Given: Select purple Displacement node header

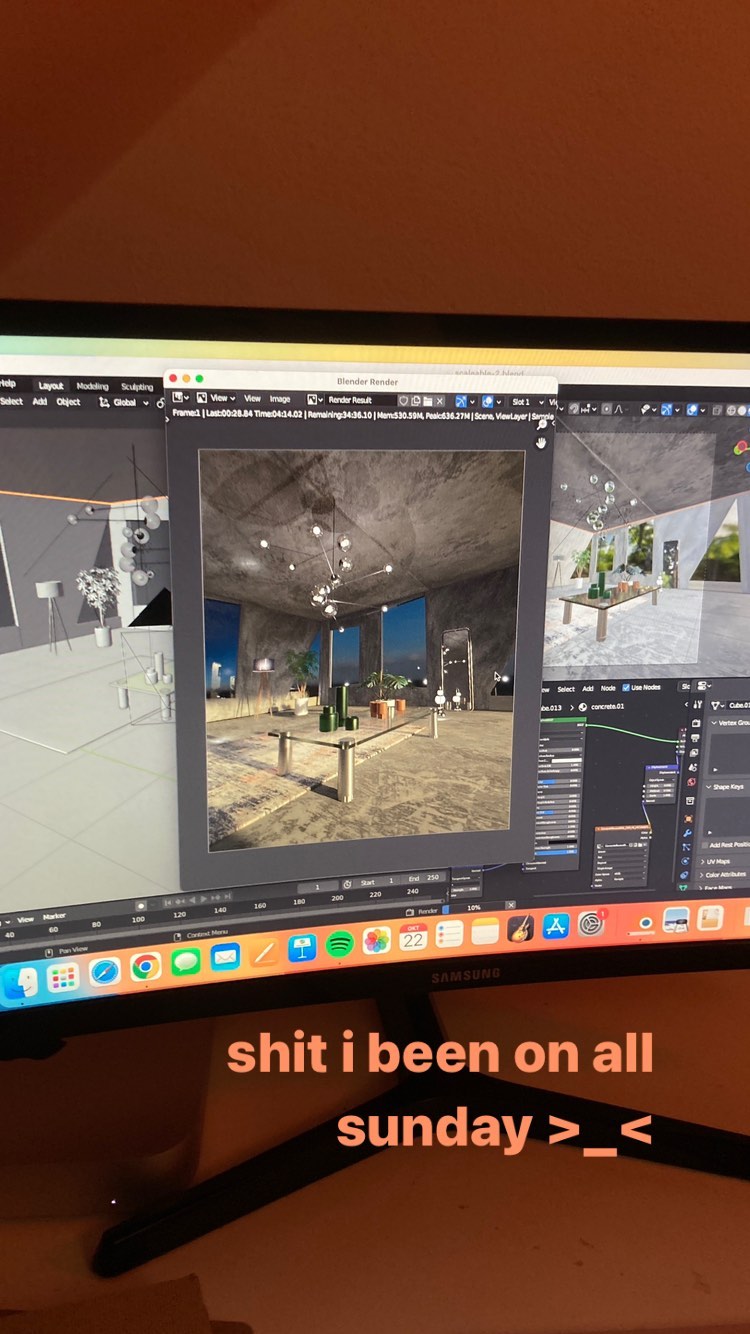Looking at the screenshot, I should pyautogui.click(x=662, y=767).
